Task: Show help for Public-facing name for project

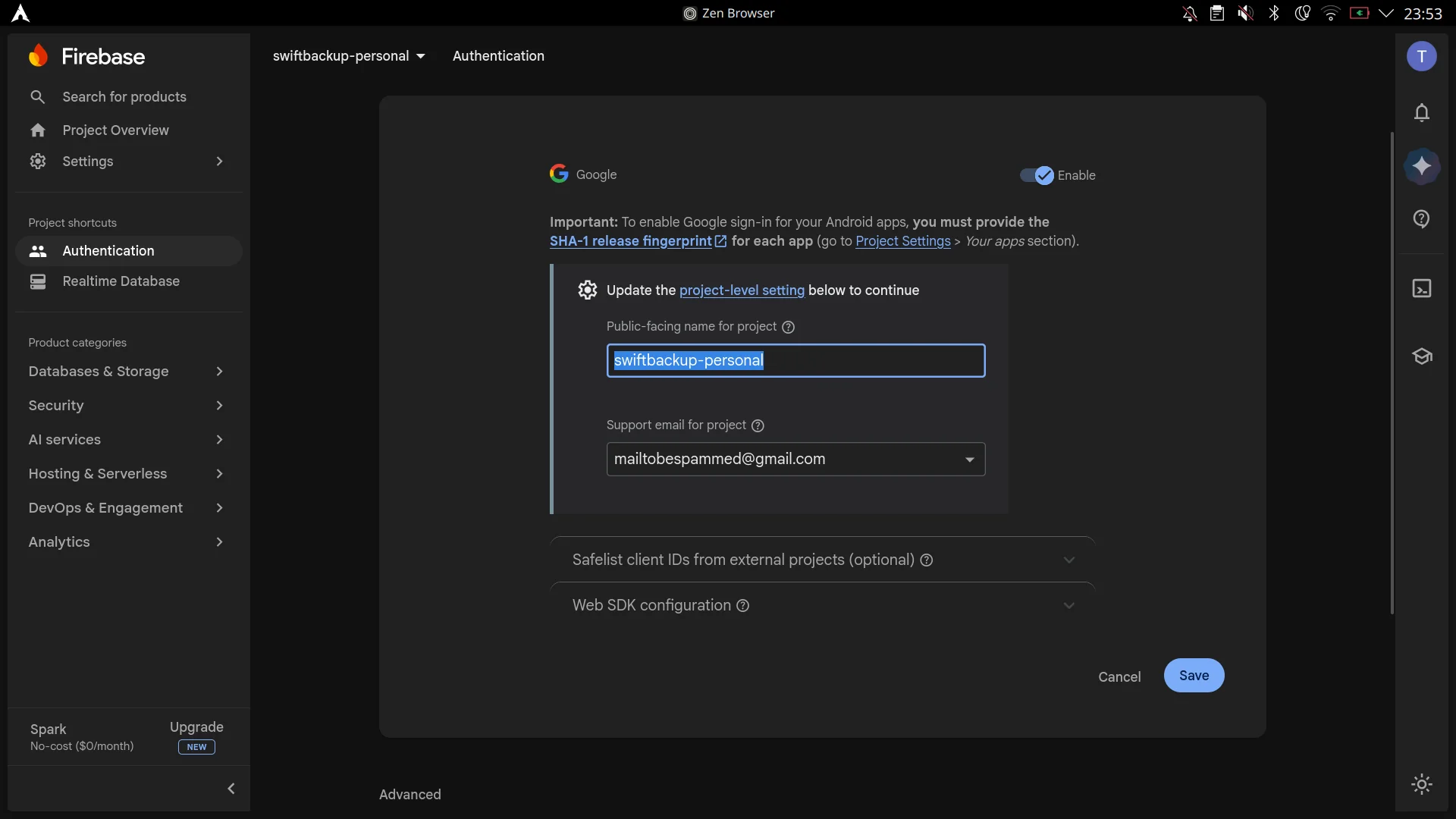Action: pyautogui.click(x=789, y=327)
